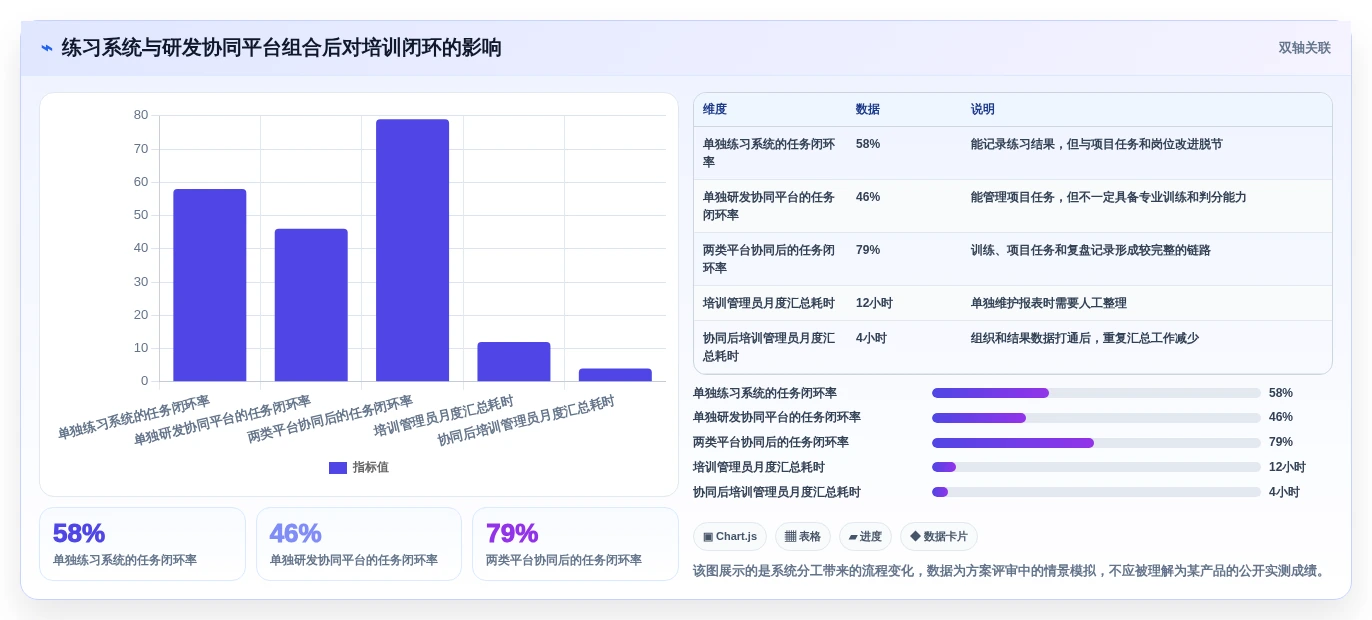Click the page title 练习系统与研发协同平台组合后对培训闭环的影响
Image resolution: width=1372 pixels, height=620 pixels.
[282, 48]
